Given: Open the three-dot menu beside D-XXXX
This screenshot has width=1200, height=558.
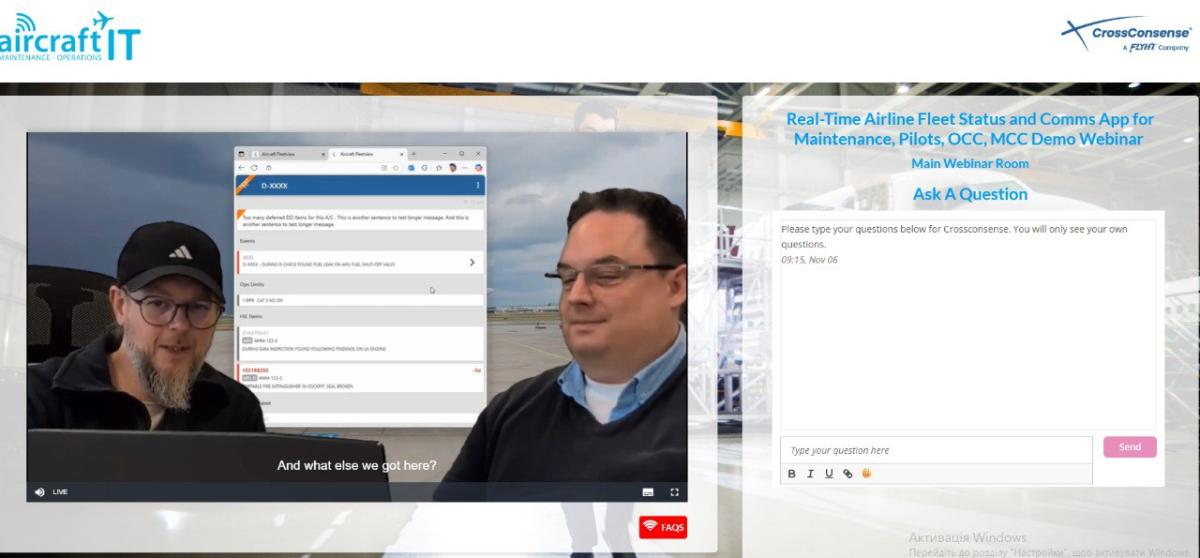Looking at the screenshot, I should pyautogui.click(x=477, y=185).
